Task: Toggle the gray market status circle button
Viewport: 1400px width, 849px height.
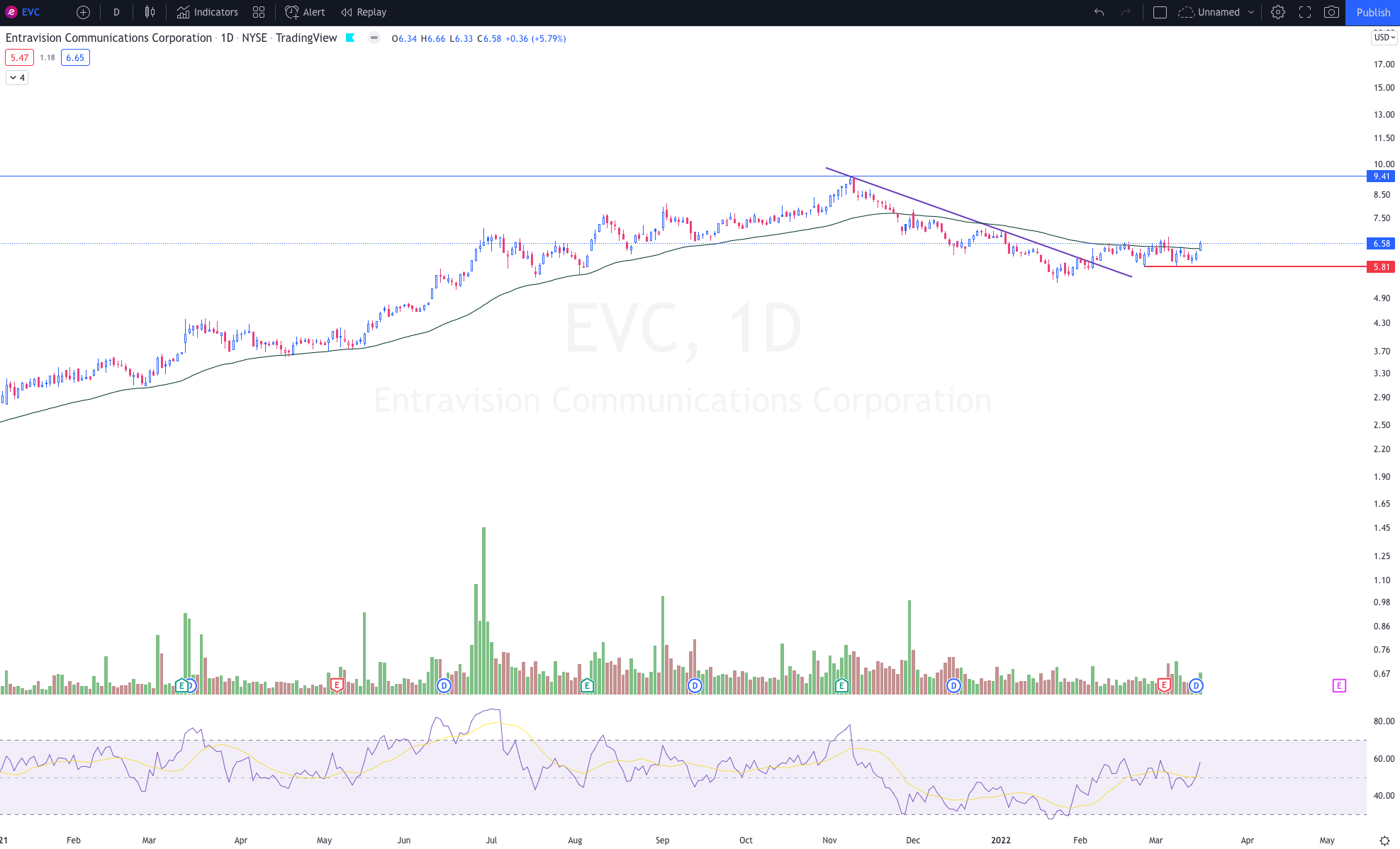Action: click(374, 38)
